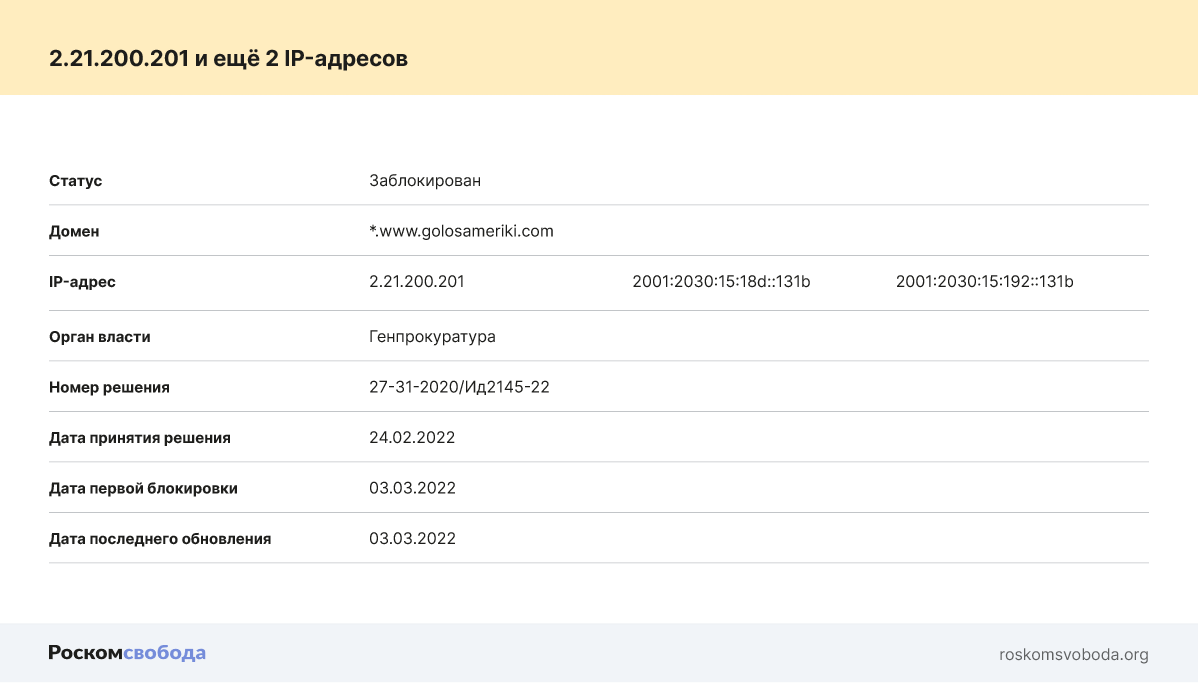Image resolution: width=1198 pixels, height=683 pixels.
Task: Select the IPv6 address ending in 18d::131b
Action: pyautogui.click(x=720, y=282)
